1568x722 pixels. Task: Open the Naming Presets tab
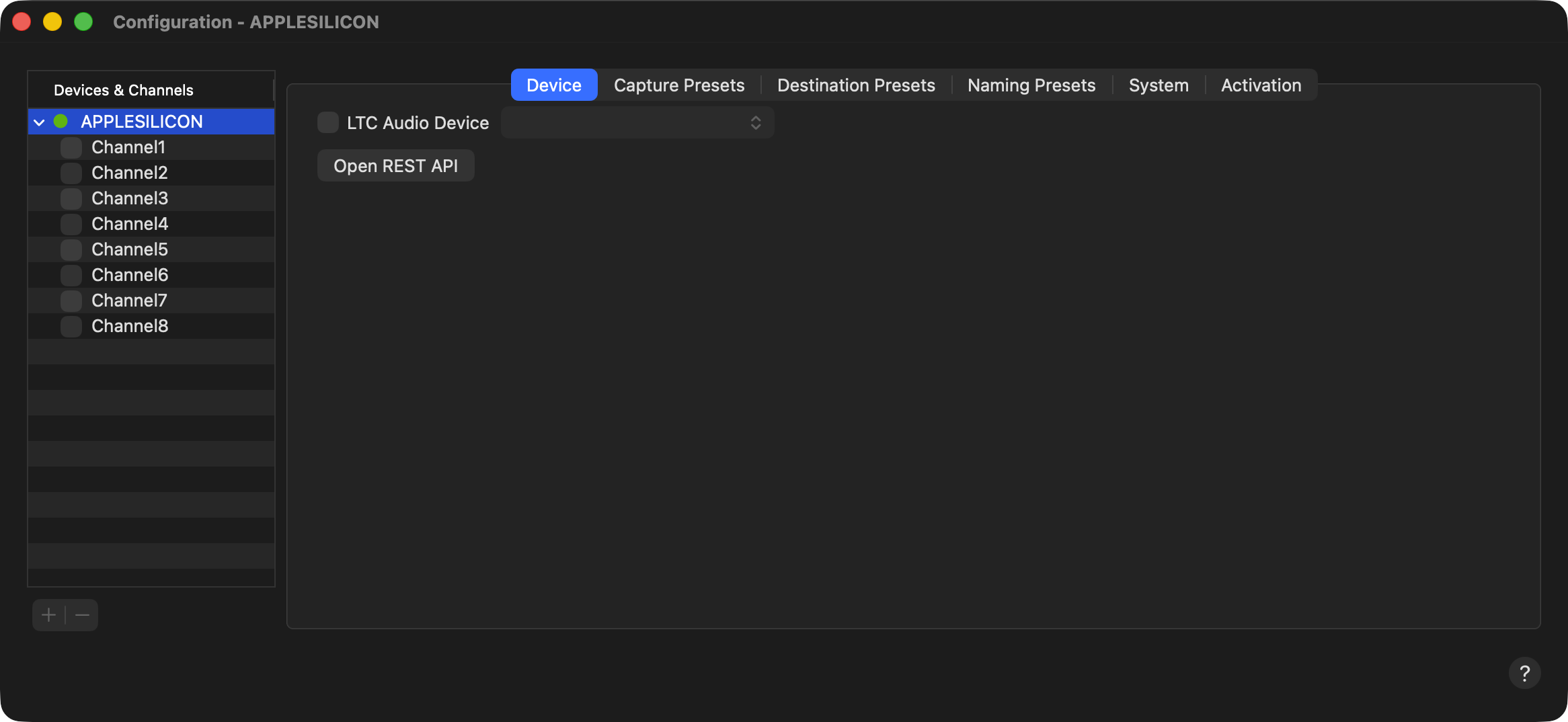[1031, 85]
